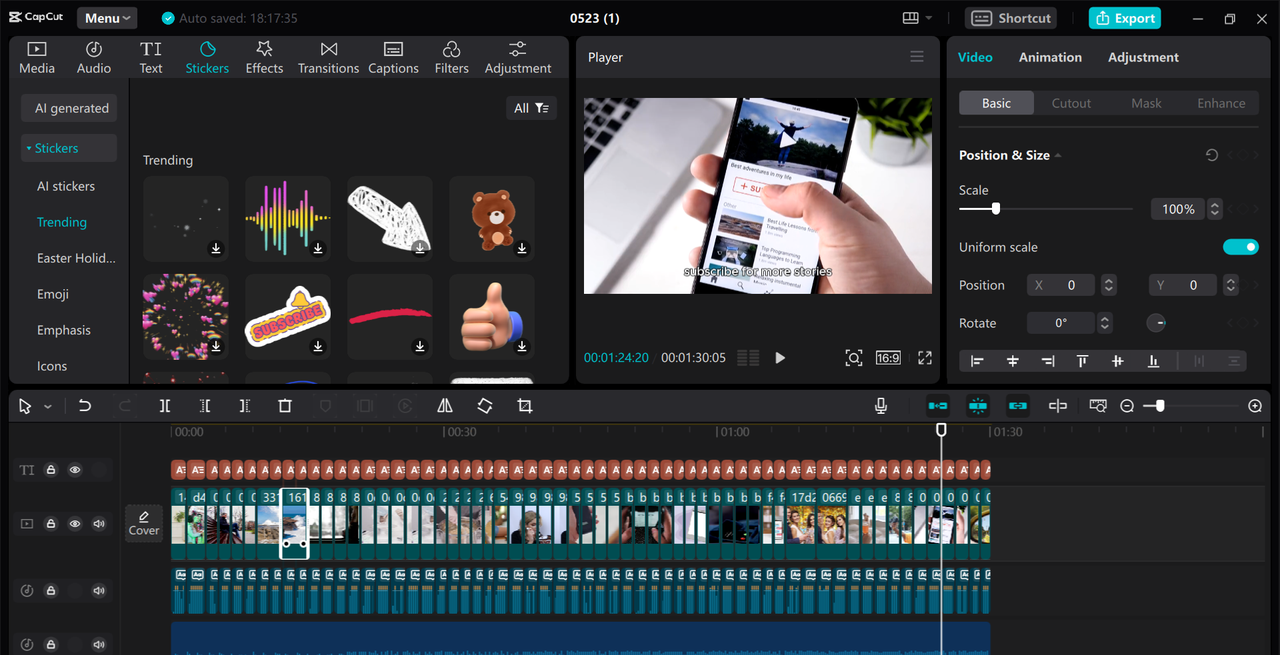Play the video preview

(x=780, y=358)
